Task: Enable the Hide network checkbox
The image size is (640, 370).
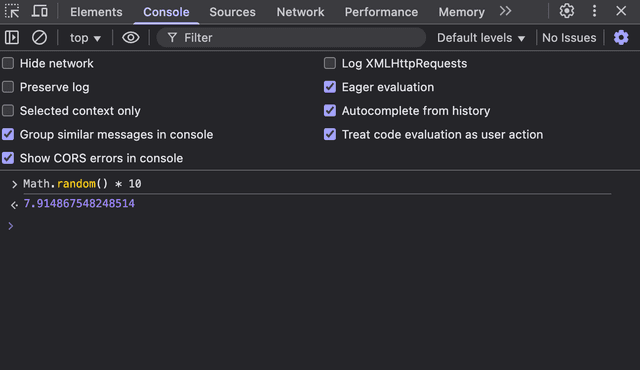Action: [8, 63]
